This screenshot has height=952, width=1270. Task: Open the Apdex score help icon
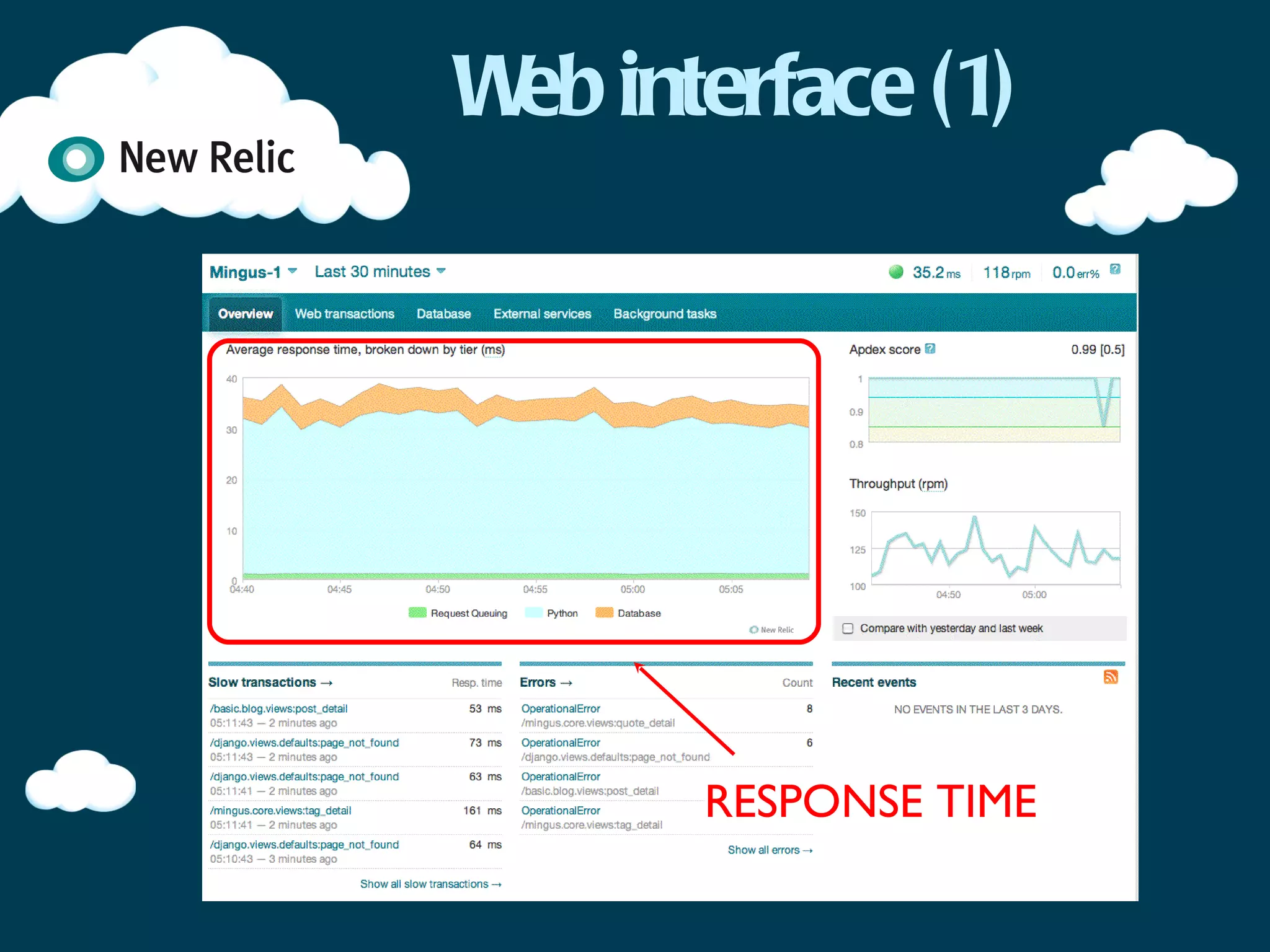[930, 348]
